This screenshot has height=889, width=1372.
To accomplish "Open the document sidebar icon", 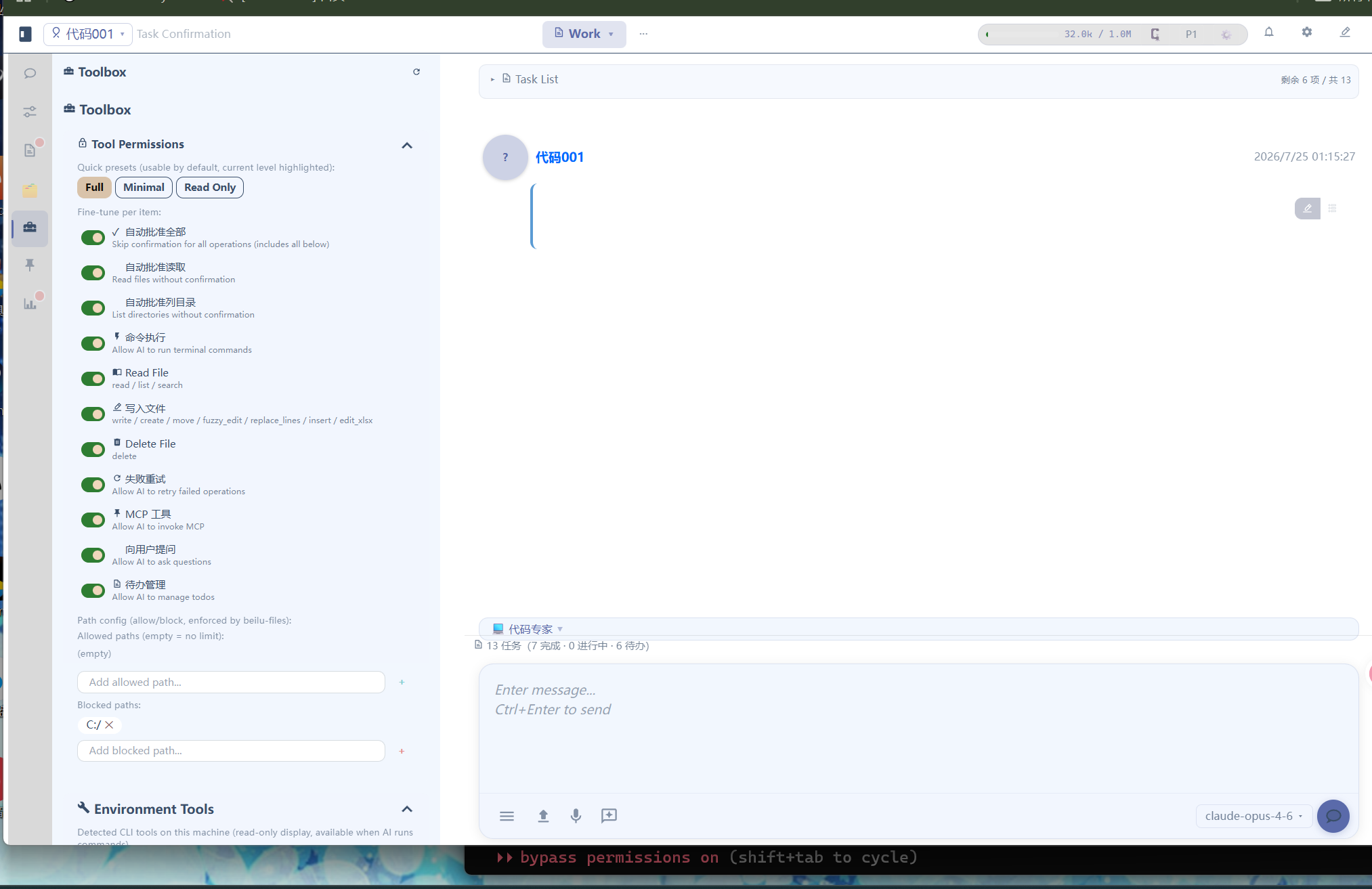I will point(30,150).
